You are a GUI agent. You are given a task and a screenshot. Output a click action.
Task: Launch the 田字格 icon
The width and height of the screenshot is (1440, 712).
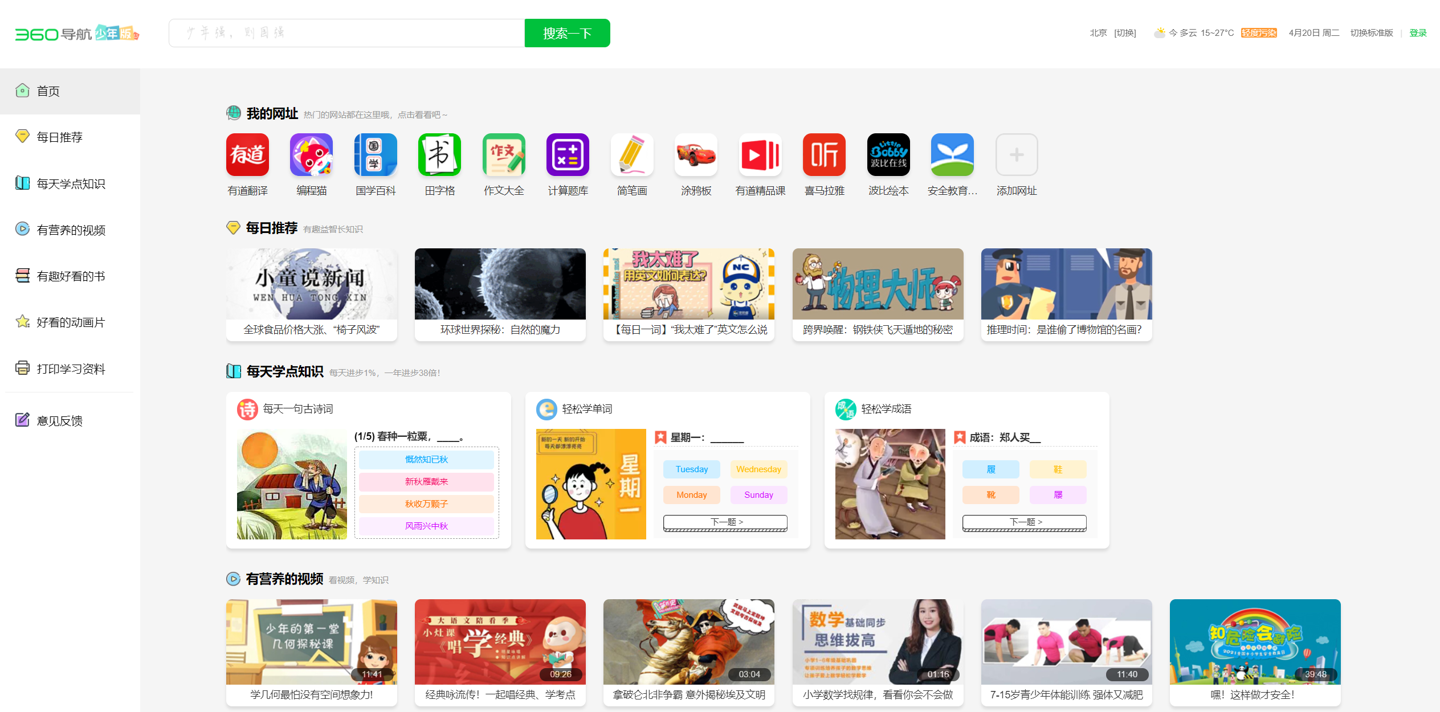point(439,155)
